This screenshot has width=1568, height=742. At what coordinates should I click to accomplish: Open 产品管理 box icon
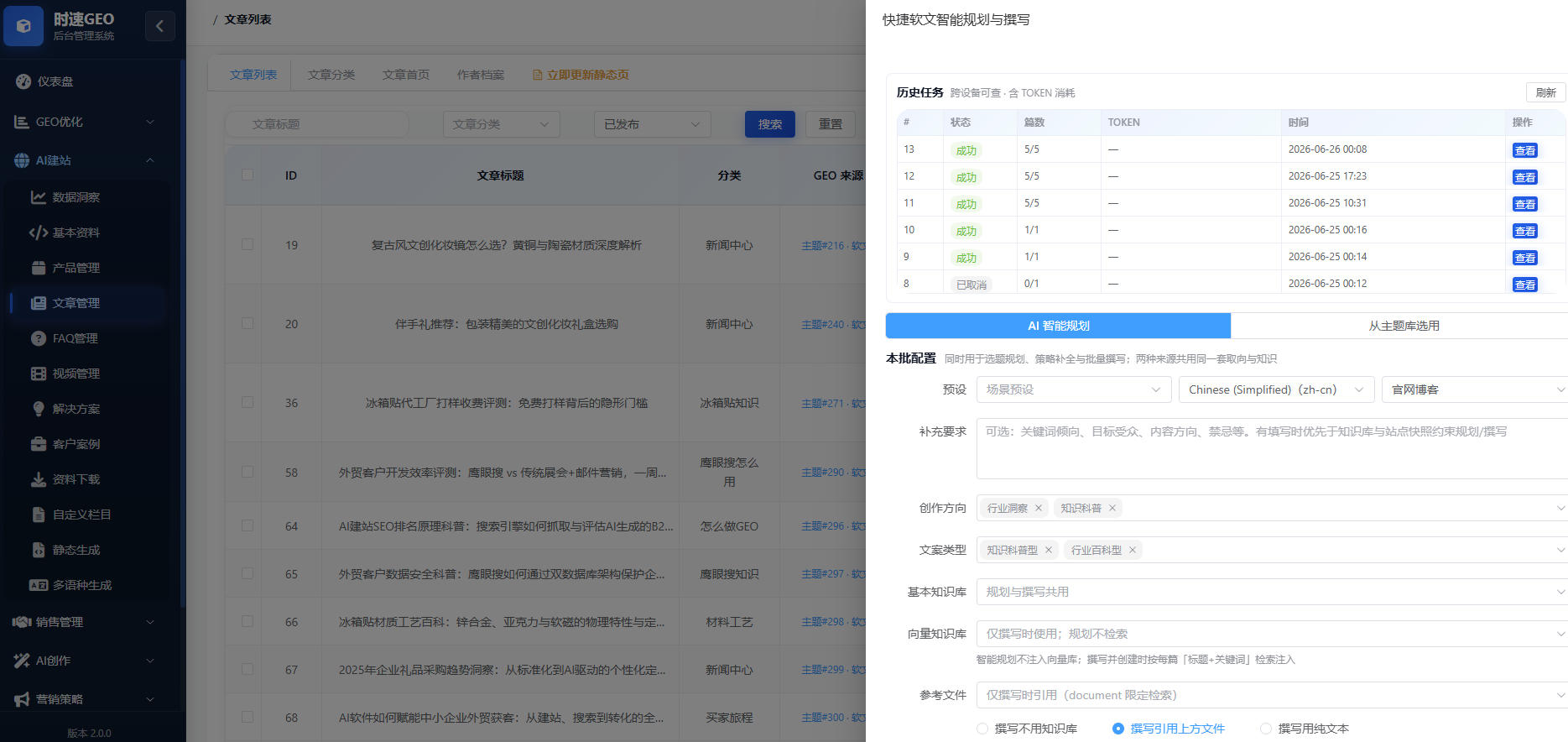click(x=39, y=268)
